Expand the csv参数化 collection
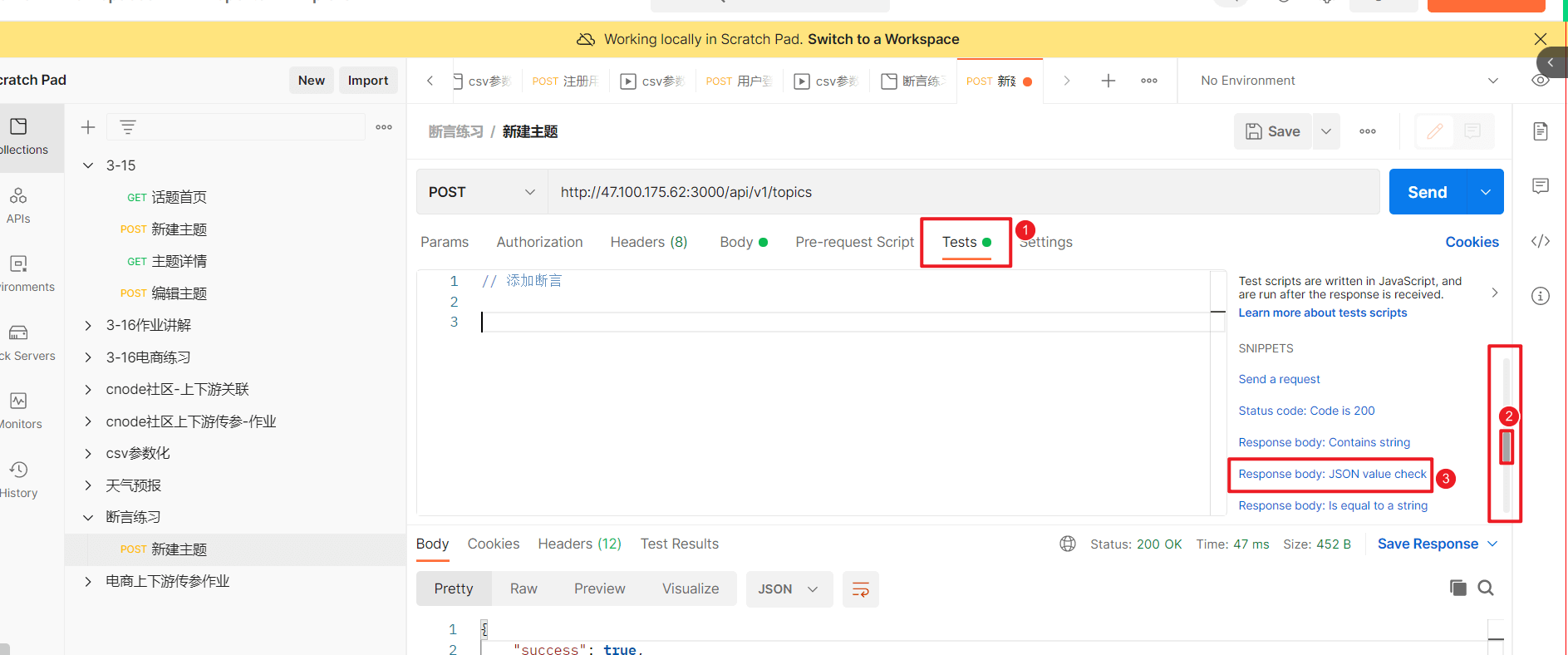 point(88,453)
